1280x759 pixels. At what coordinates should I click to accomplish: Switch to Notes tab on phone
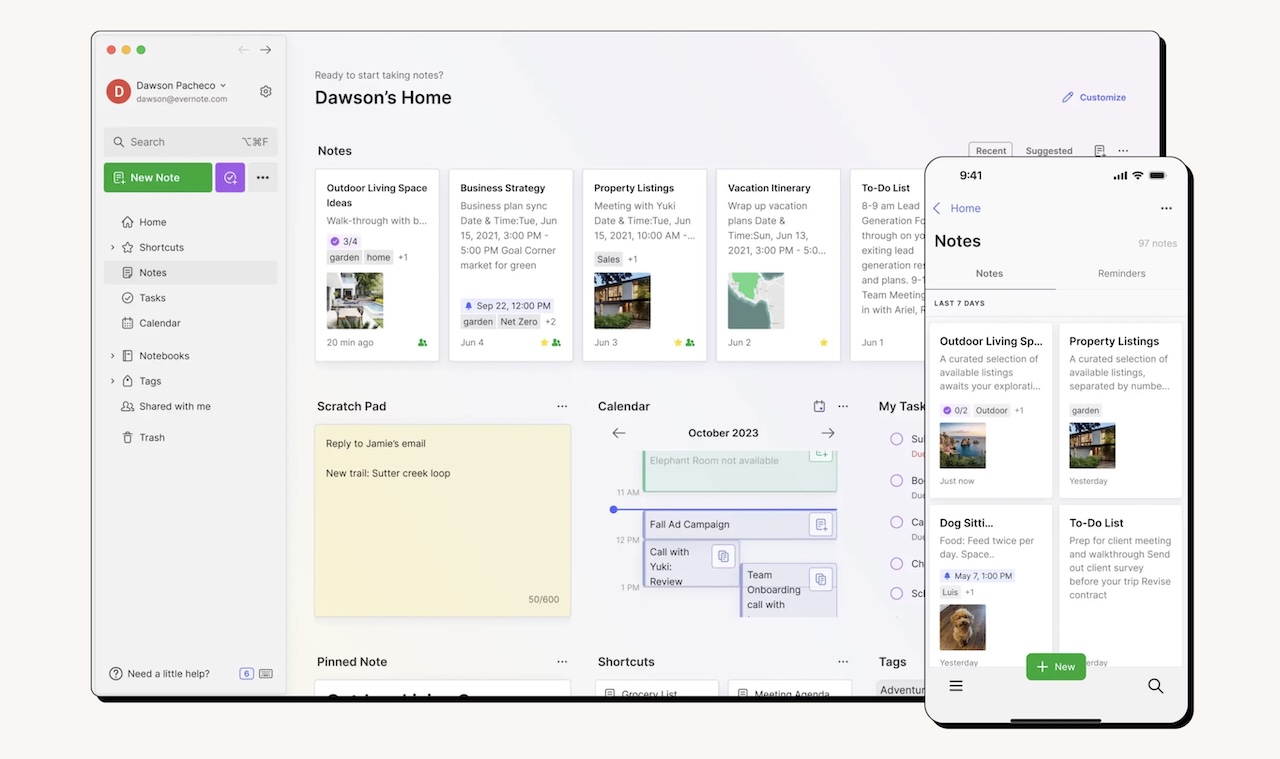coord(989,273)
